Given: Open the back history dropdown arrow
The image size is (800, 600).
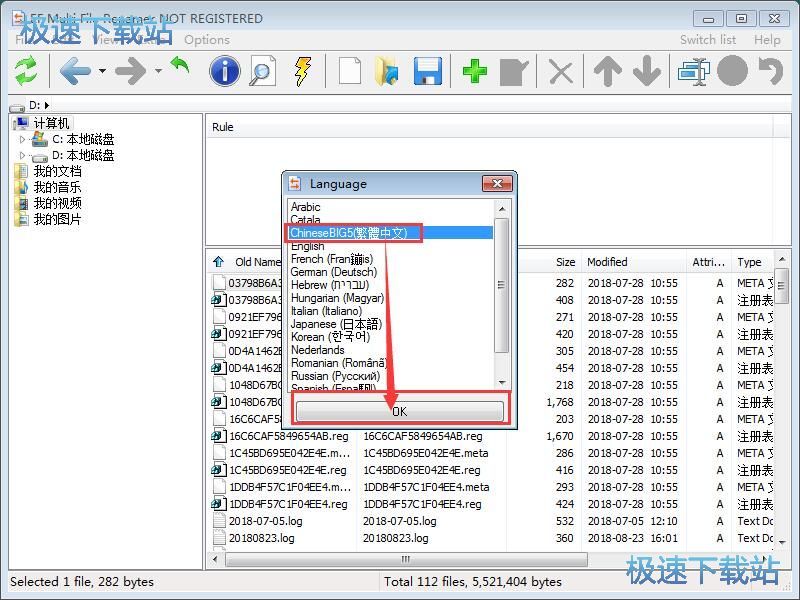Looking at the screenshot, I should point(103,71).
